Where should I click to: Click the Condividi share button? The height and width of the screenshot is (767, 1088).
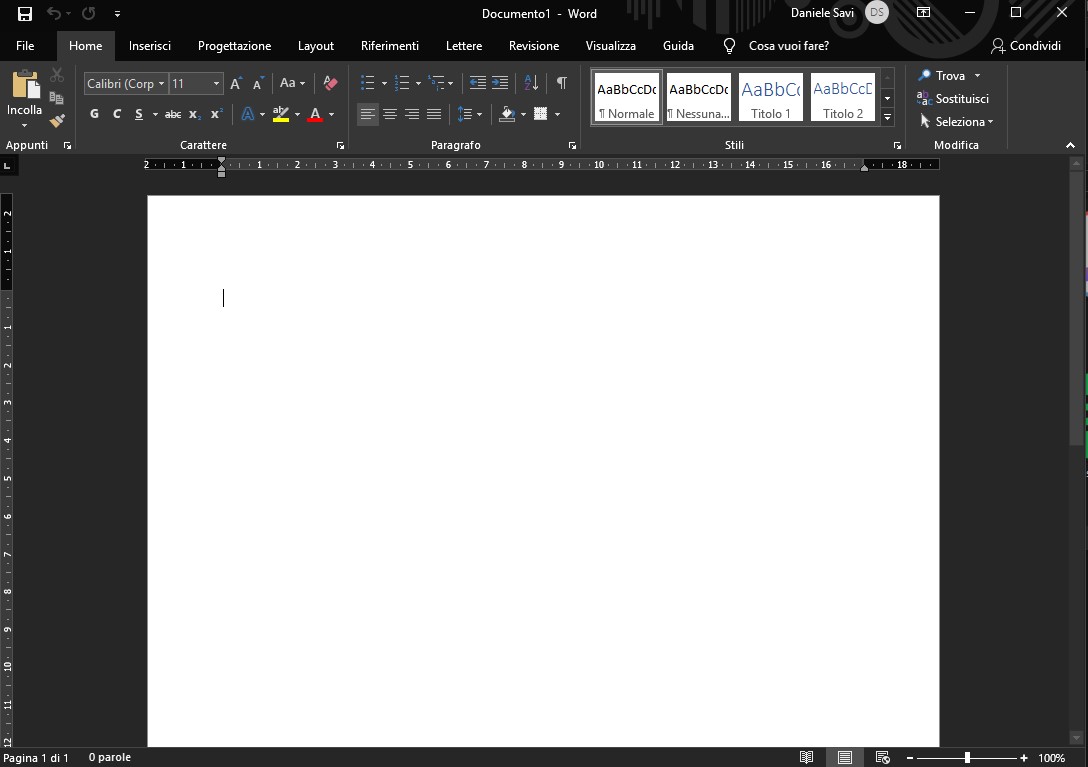pyautogui.click(x=1026, y=46)
